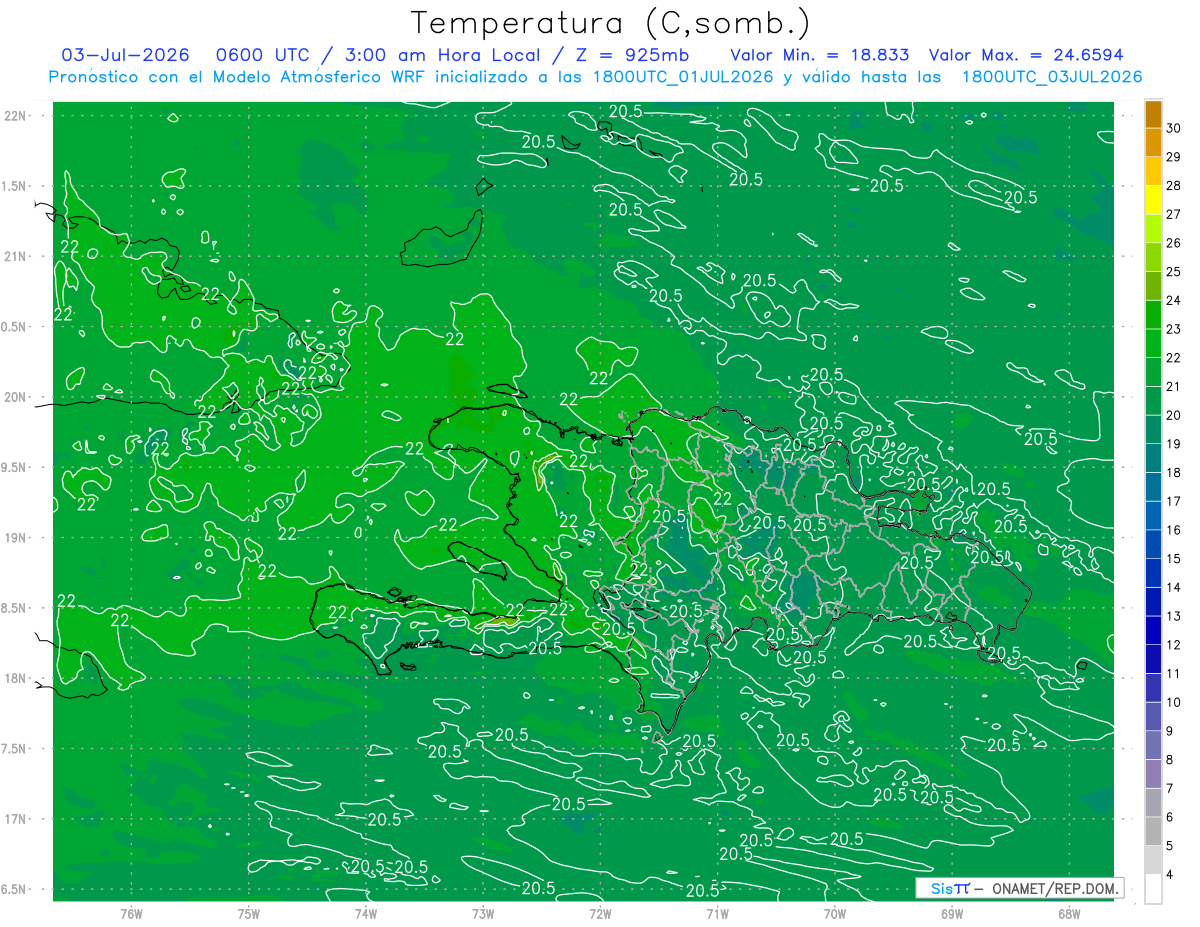
Task: Click the teal colorbar swatch between 18 and 19
Action: click(1153, 459)
